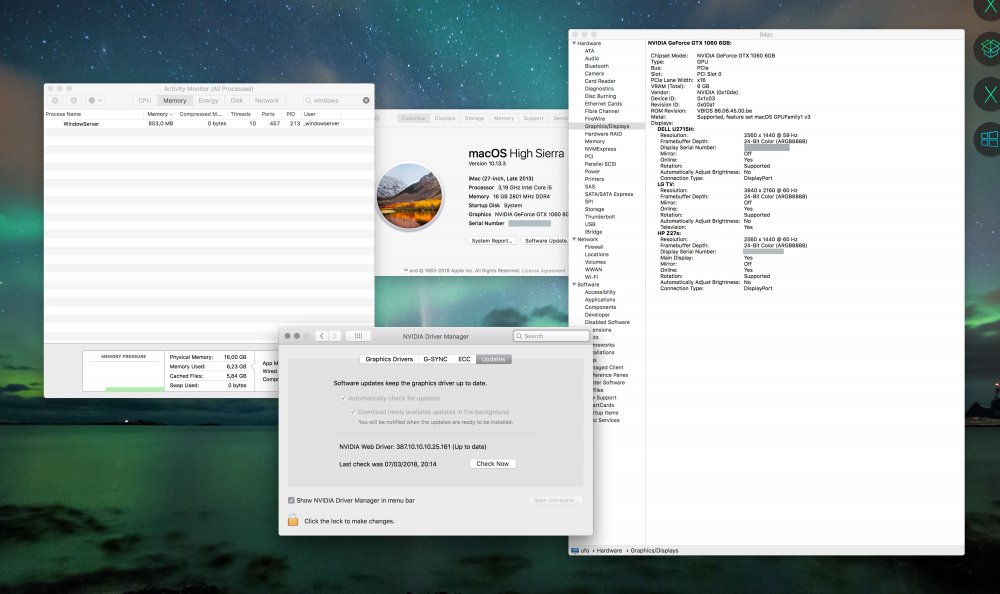Click the DELL U2715H display heading
1000x594 pixels.
(675, 129)
